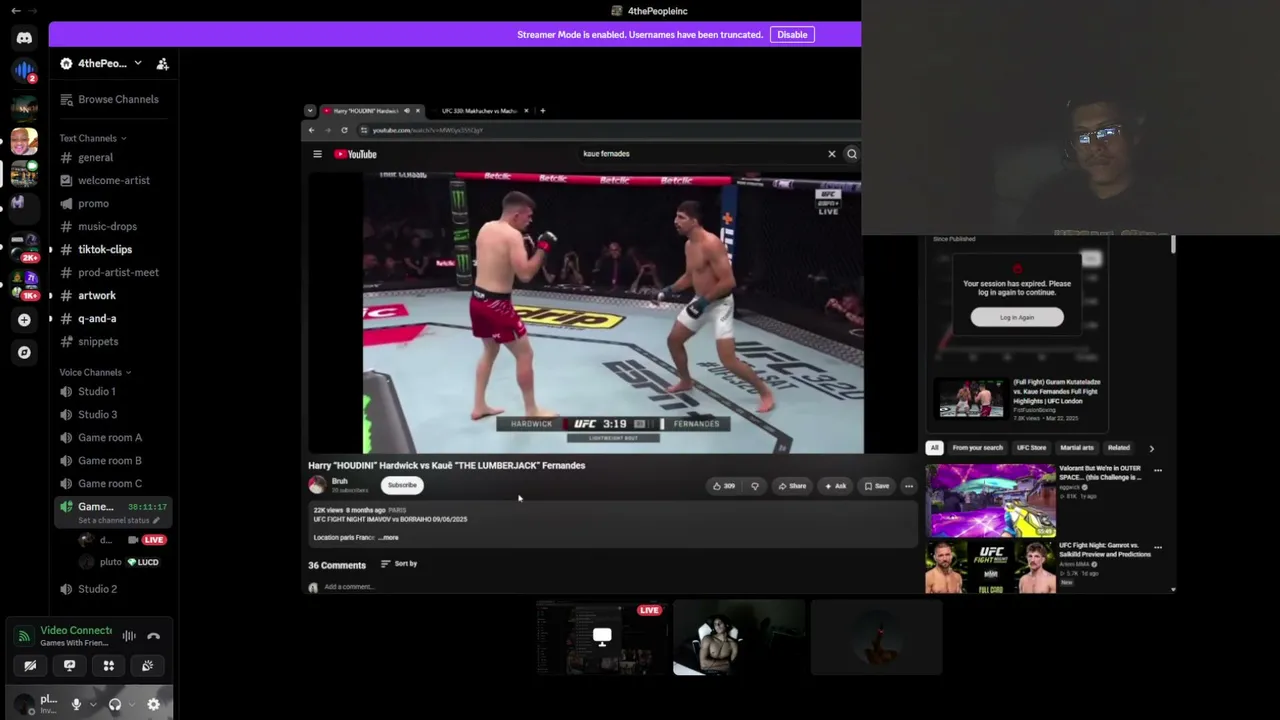Select the All filter chip
The height and width of the screenshot is (720, 1280).
click(934, 448)
